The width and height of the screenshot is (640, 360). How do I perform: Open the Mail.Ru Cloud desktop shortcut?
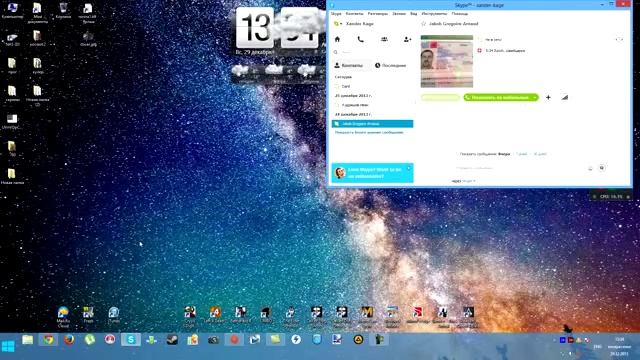tap(63, 317)
